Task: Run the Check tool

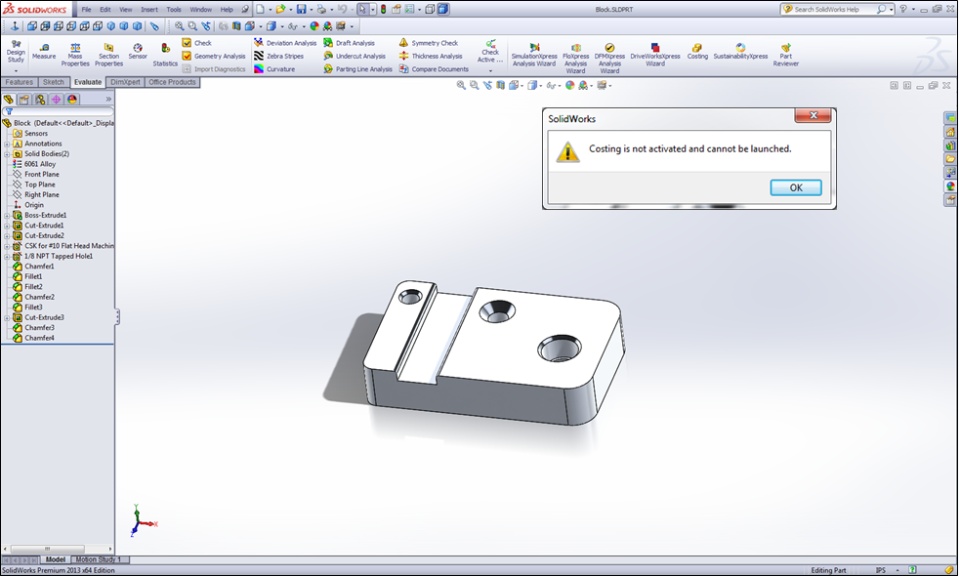Action: pyautogui.click(x=197, y=43)
